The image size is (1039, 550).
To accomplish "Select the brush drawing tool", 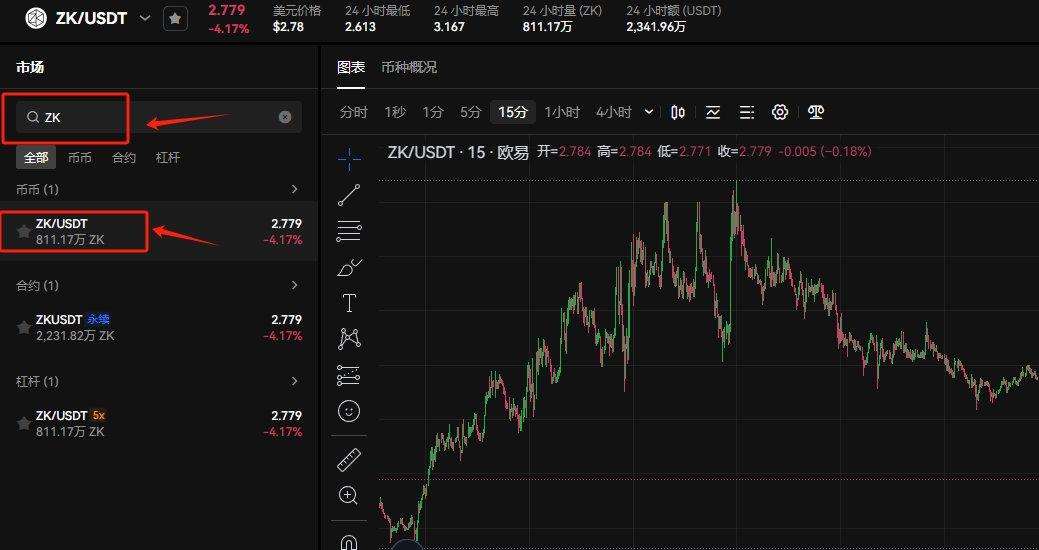I will coord(349,267).
